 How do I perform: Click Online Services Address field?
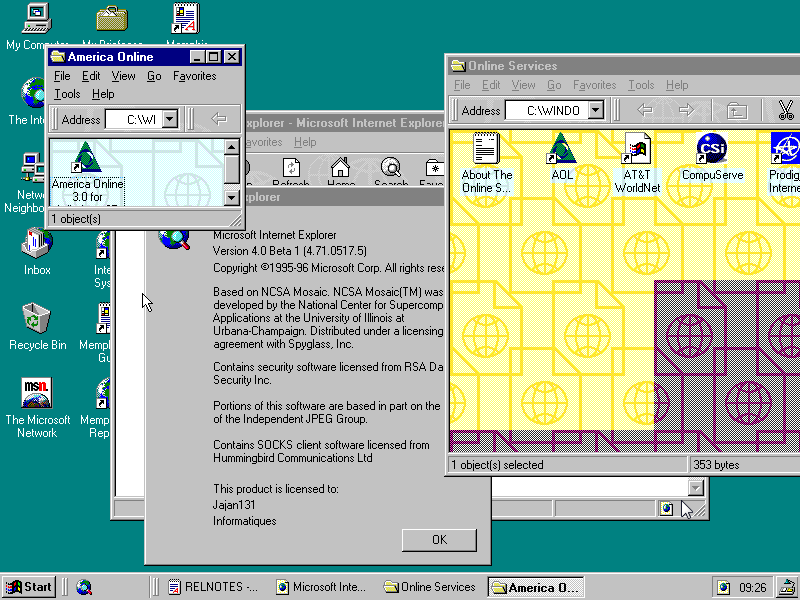(x=554, y=110)
